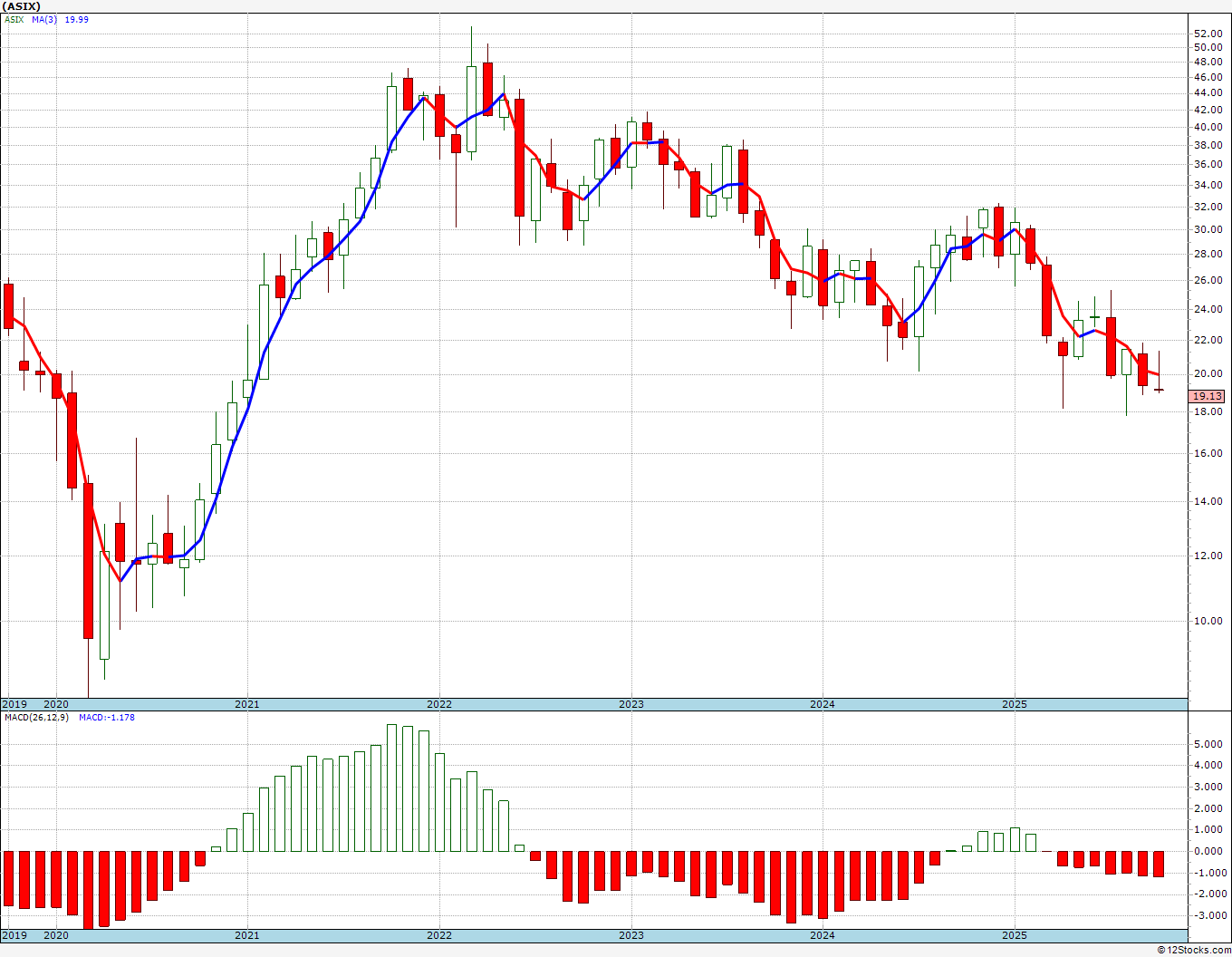Click the 19.99 moving average value
This screenshot has height=957, width=1232.
77,20
